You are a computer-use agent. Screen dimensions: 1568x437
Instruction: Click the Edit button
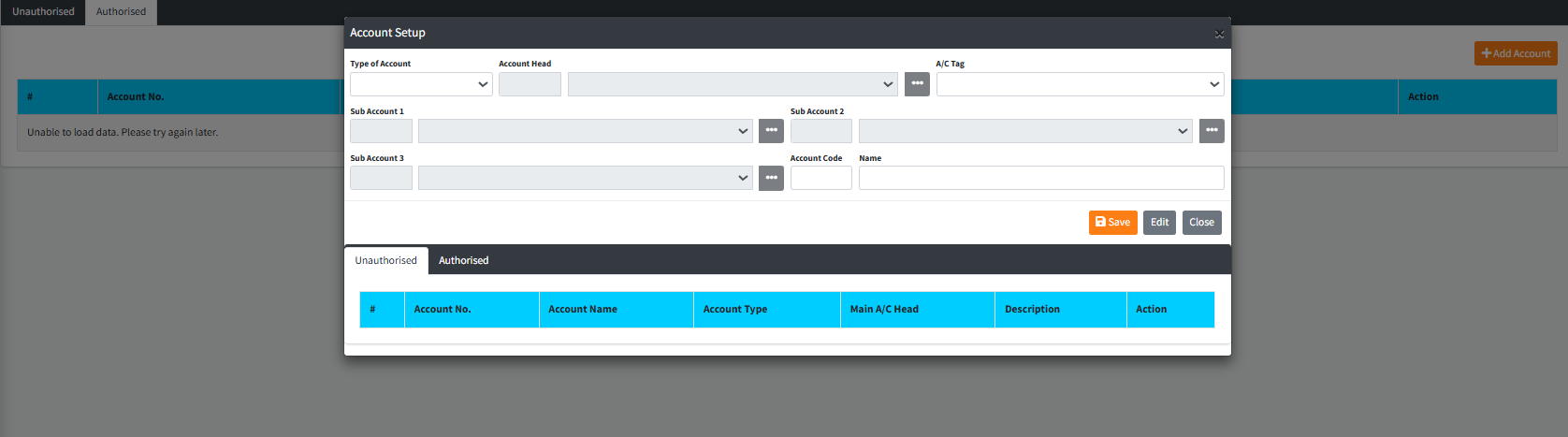click(1159, 223)
